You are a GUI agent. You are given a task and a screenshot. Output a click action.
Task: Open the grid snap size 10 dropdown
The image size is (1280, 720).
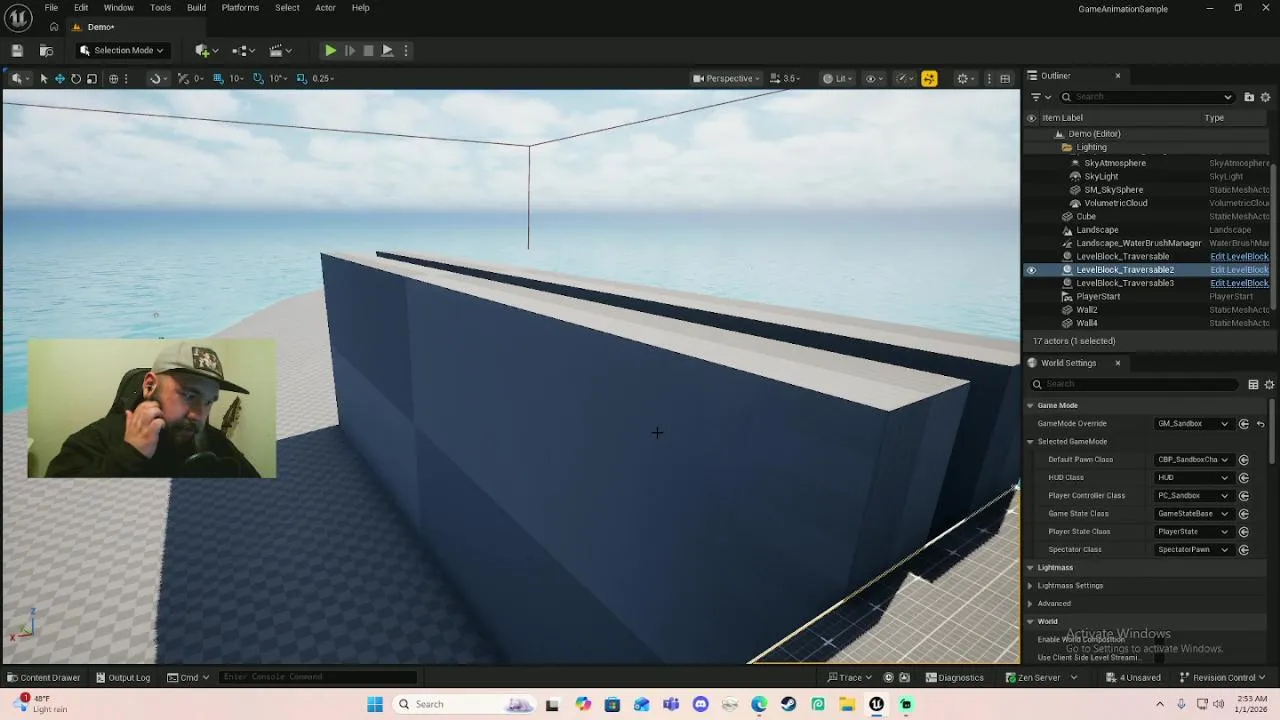point(237,78)
